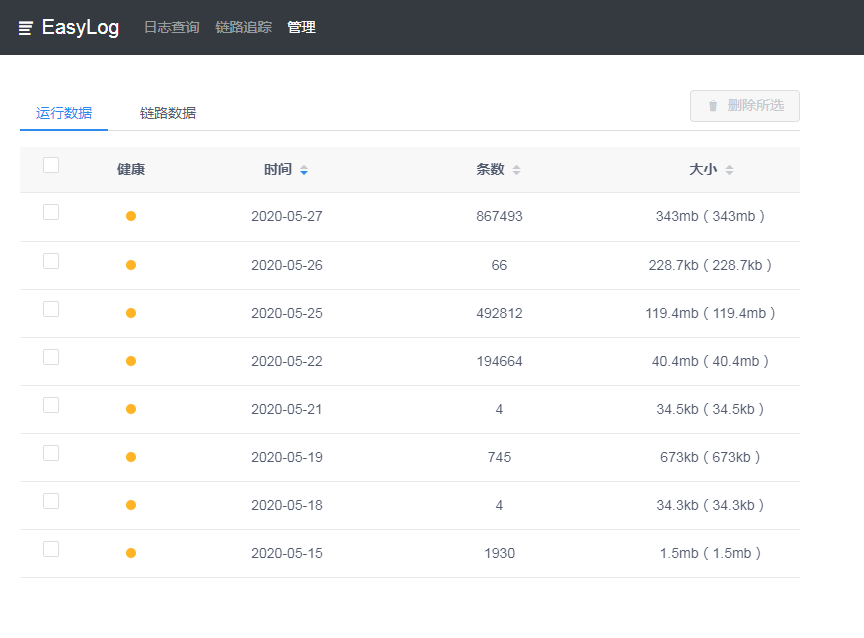Select the 运行数据 tab
The height and width of the screenshot is (638, 864).
coord(64,113)
